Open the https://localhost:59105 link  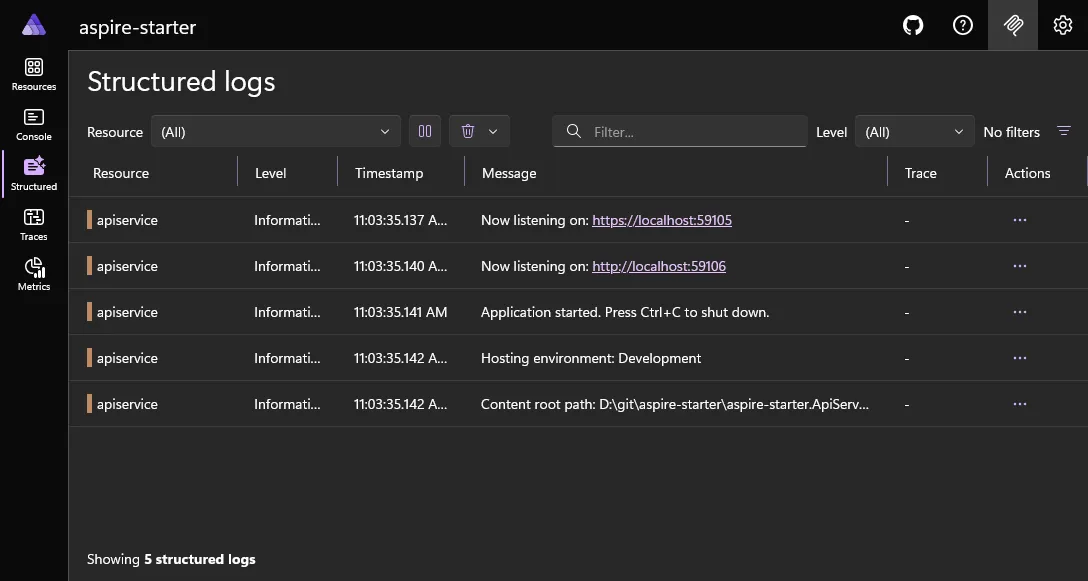coord(662,219)
